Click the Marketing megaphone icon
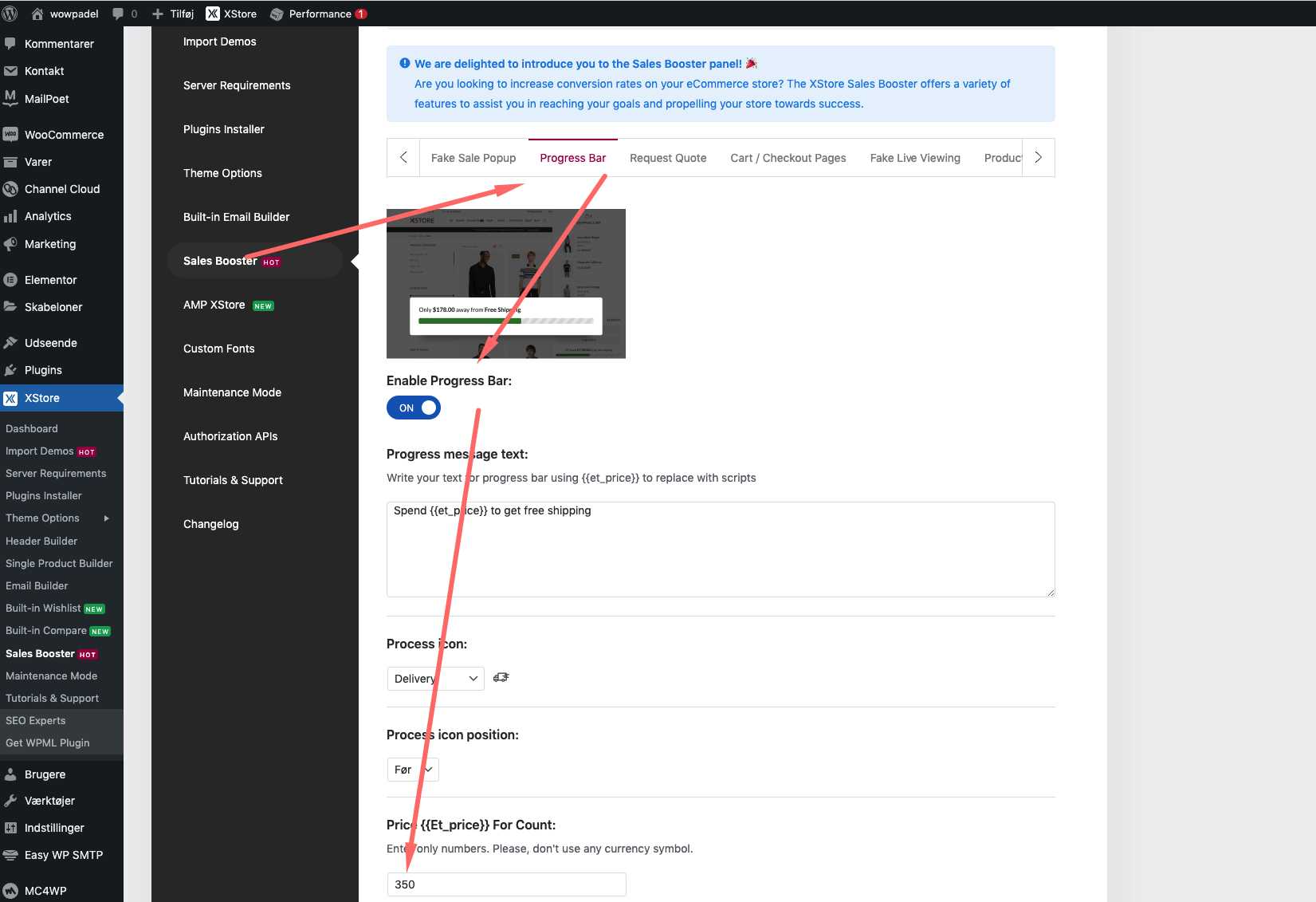The image size is (1316, 902). point(10,244)
